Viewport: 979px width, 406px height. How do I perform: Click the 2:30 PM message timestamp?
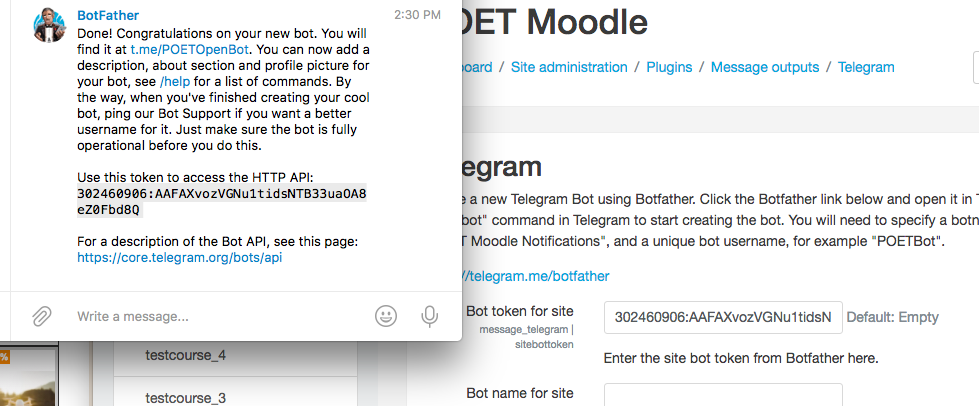(417, 16)
